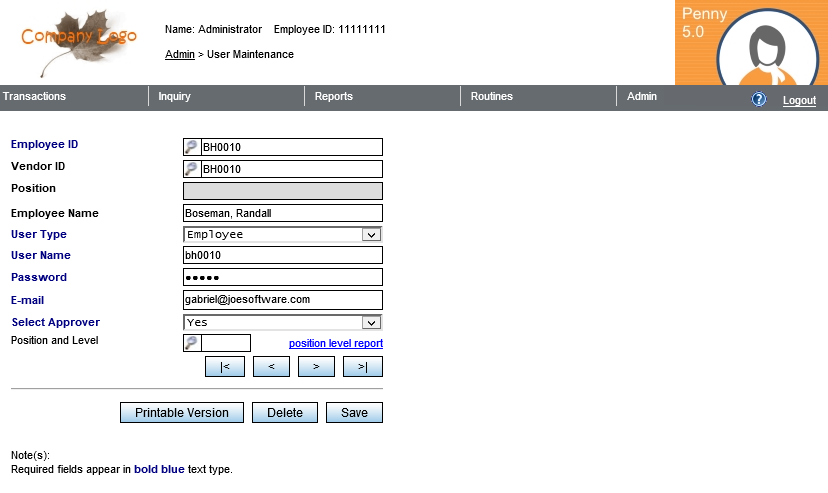Click into the E-mail input field
This screenshot has width=828, height=493.
pos(283,299)
